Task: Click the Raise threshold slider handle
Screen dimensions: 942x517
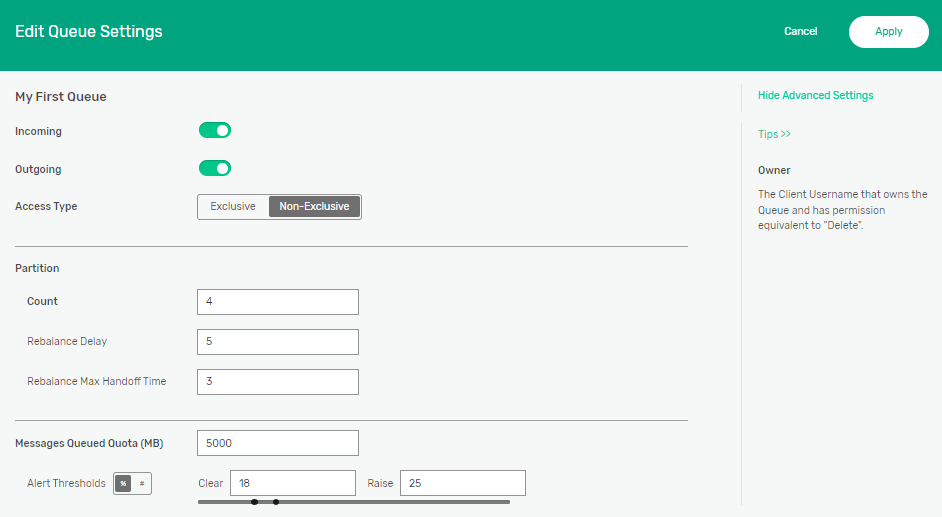Action: click(x=276, y=502)
